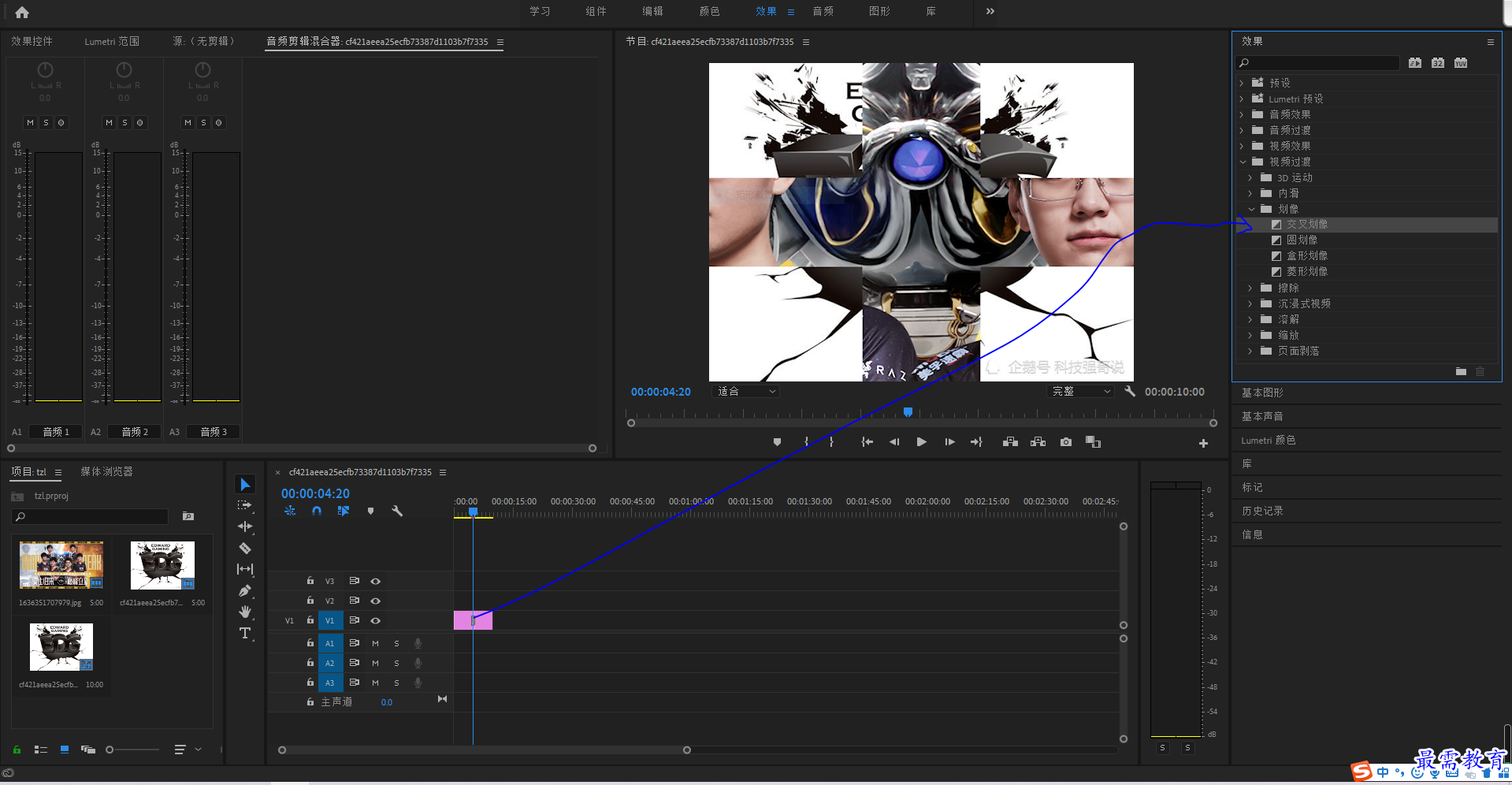Screen dimensions: 1512x785
Task: Toggle V1 track eye visibility
Action: [376, 620]
